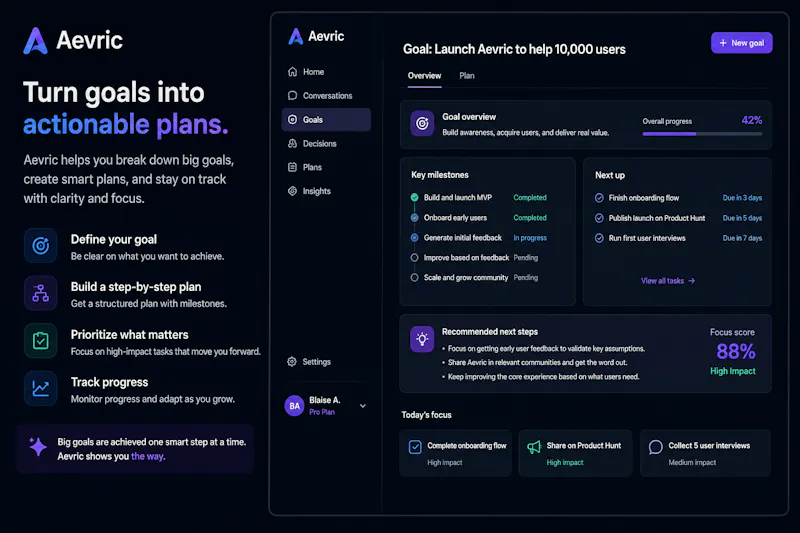Click the Next up heading

(610, 175)
